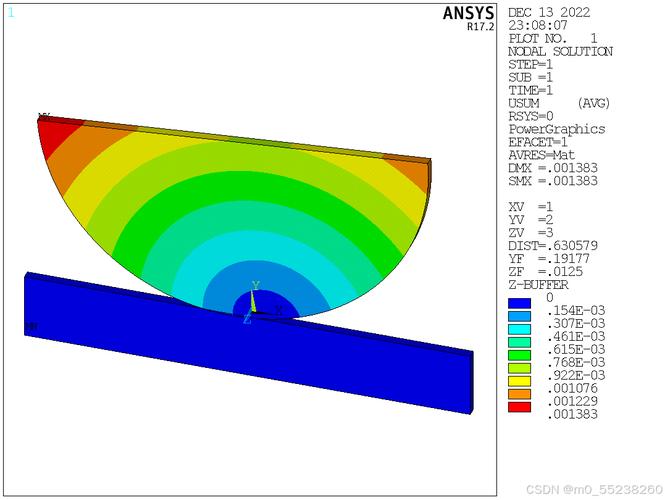This screenshot has height=500, width=665.
Task: Click the MN minimum marker on beam
Action: (31, 326)
